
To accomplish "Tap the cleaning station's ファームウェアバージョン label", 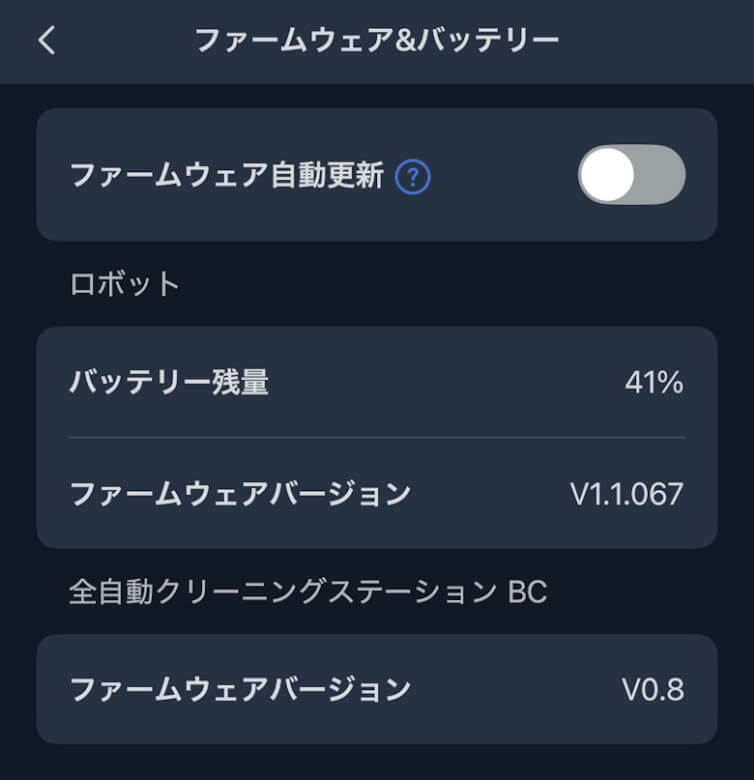I will pos(240,689).
